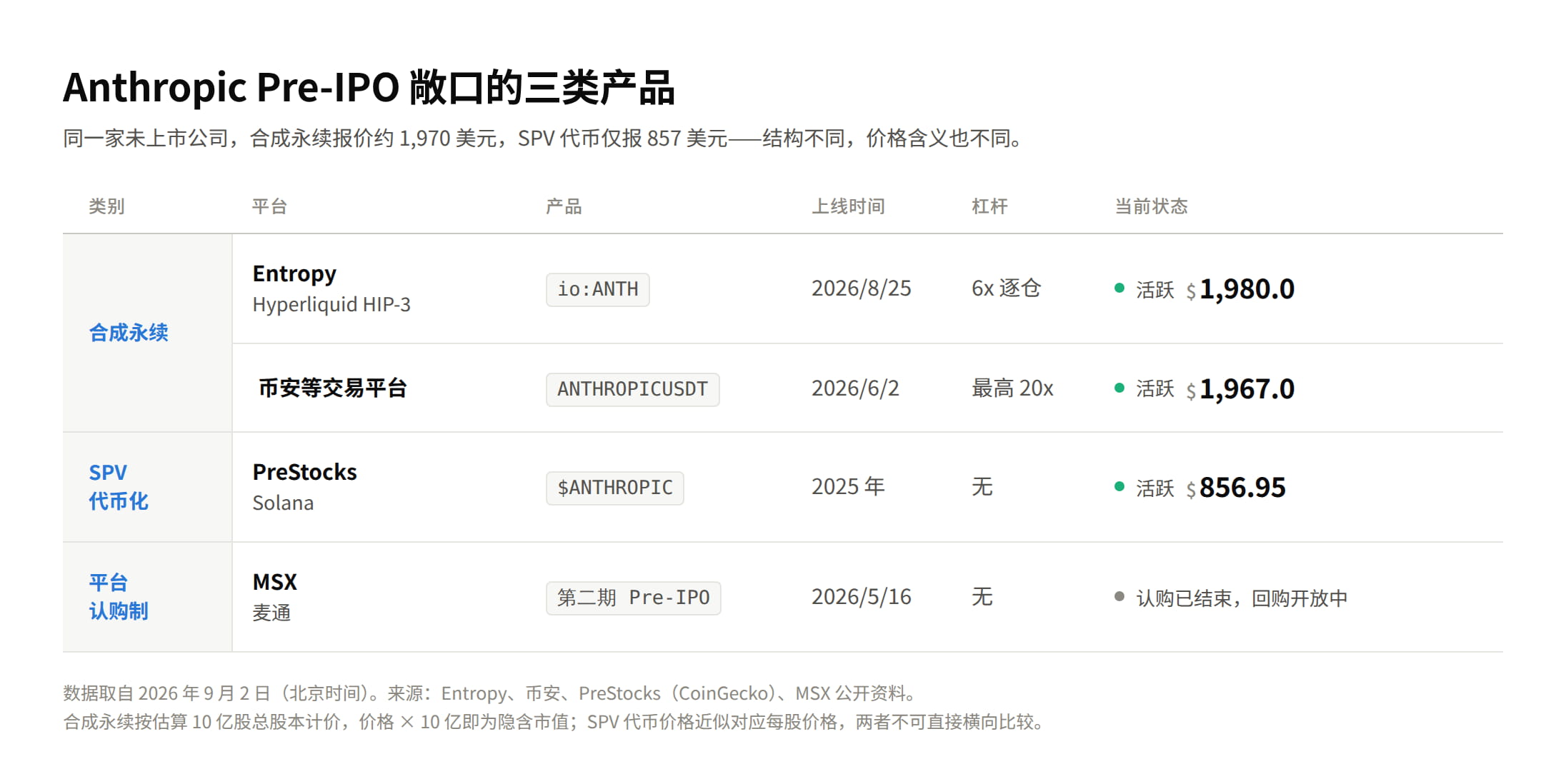The image size is (1566, 784).
Task: Click '无' leverage in MSX row
Action: click(982, 597)
